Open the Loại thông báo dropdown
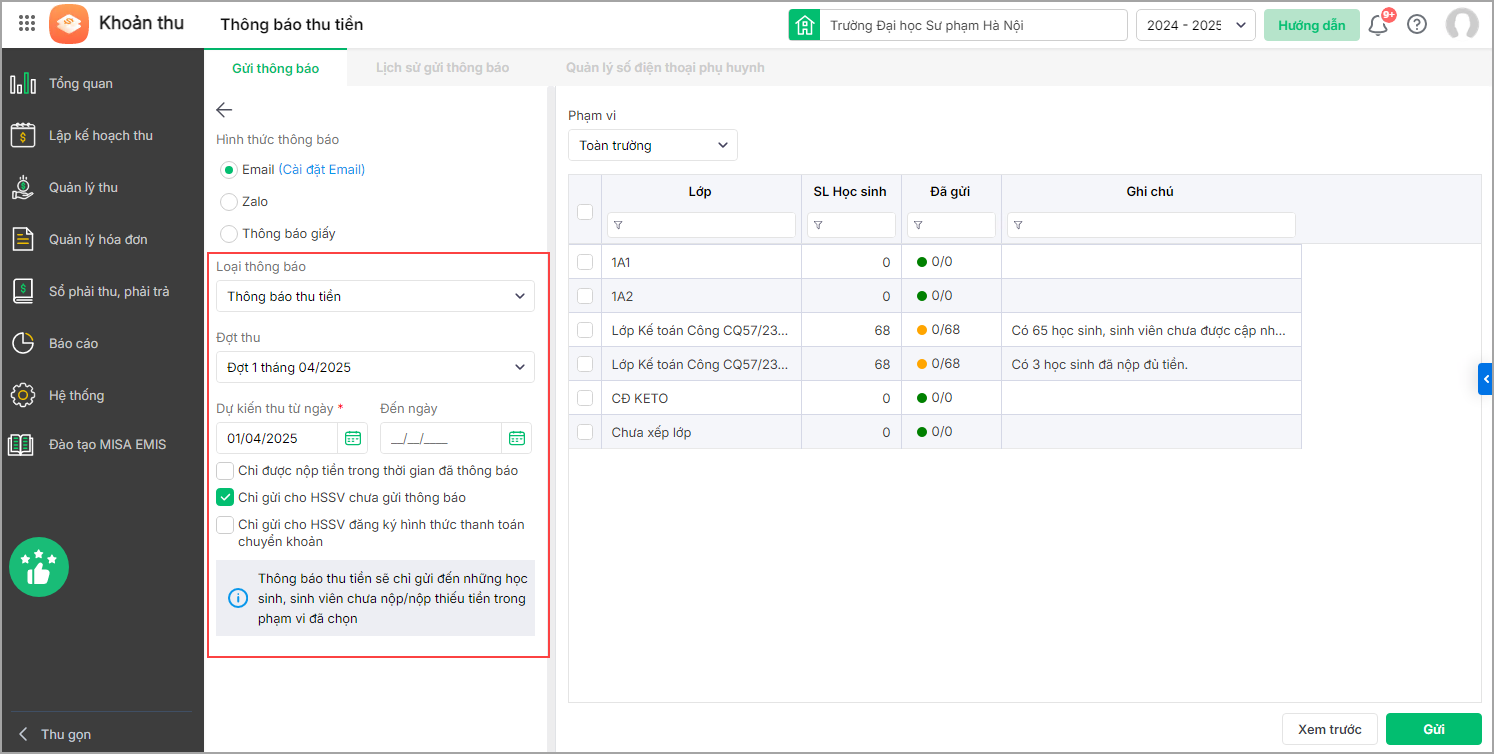Viewport: 1494px width, 754px height. [375, 296]
